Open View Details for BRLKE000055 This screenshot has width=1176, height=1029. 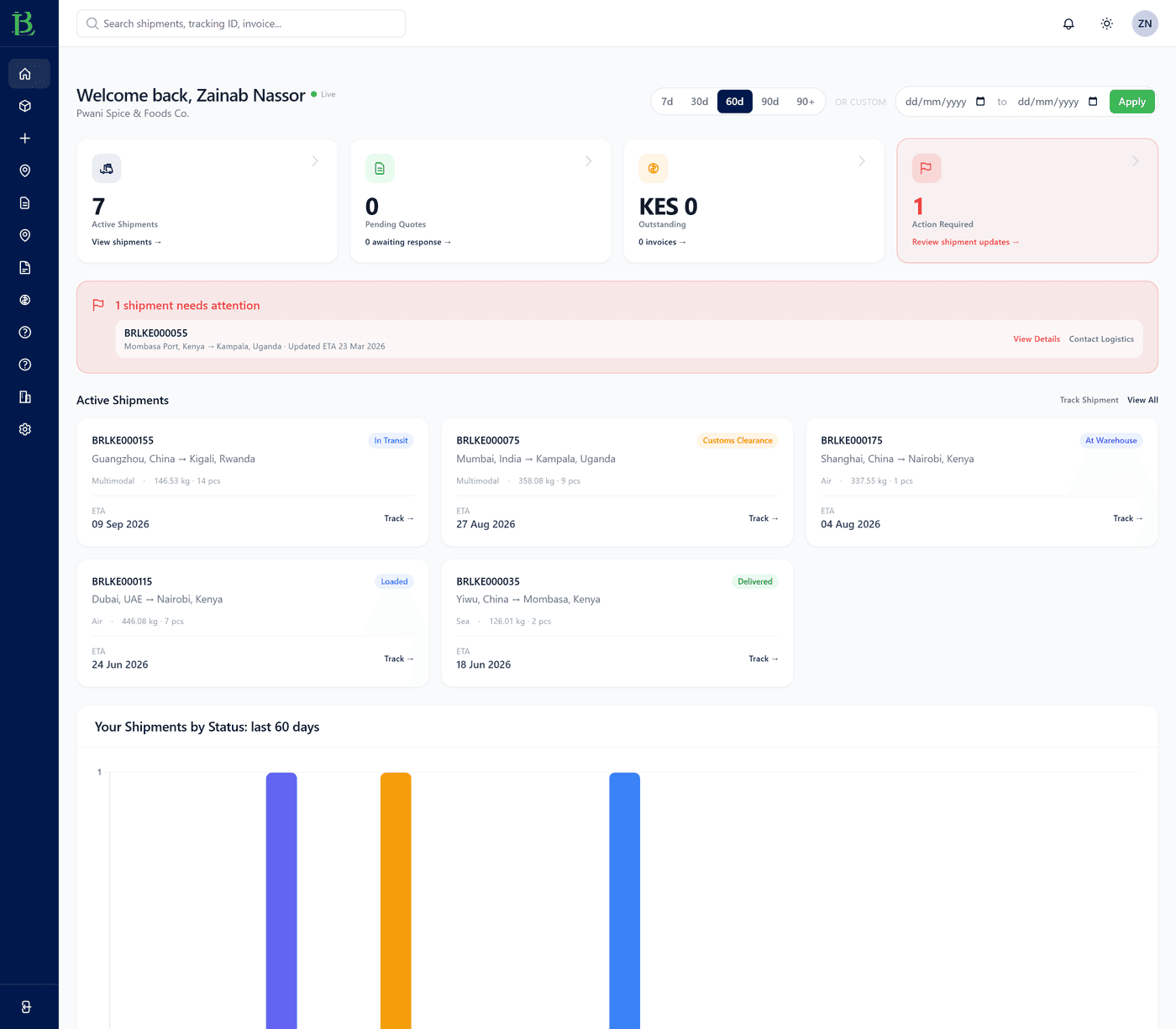coord(1037,339)
